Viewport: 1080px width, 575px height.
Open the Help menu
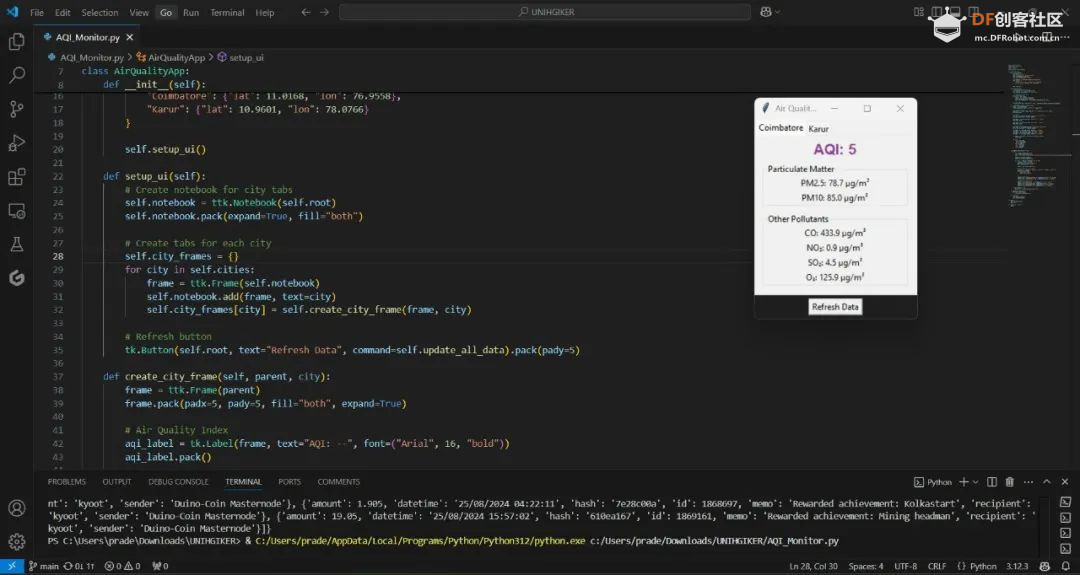point(264,12)
